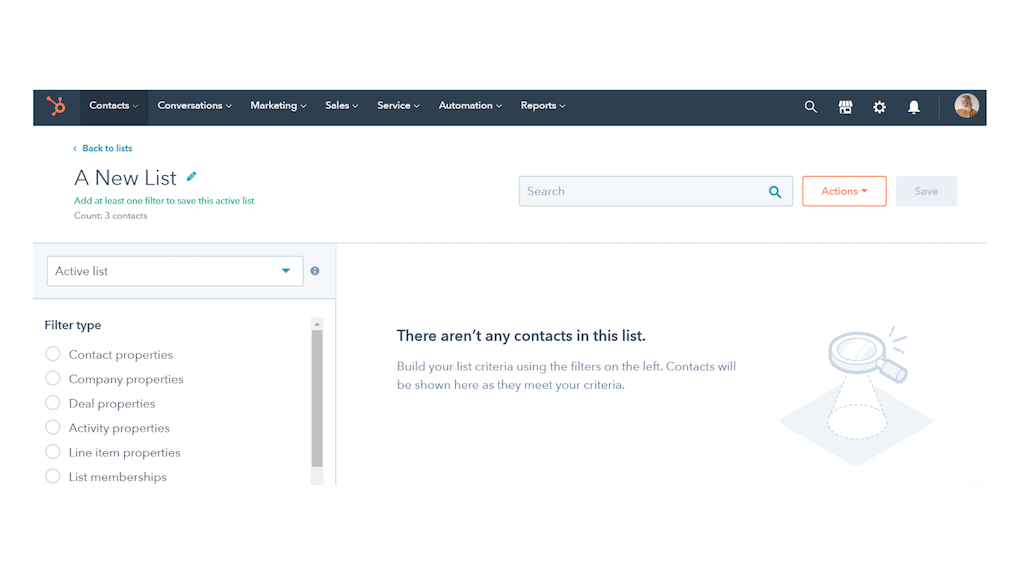Image resolution: width=1020 pixels, height=572 pixels.
Task: Expand the Active list type dropdown
Action: pos(175,271)
